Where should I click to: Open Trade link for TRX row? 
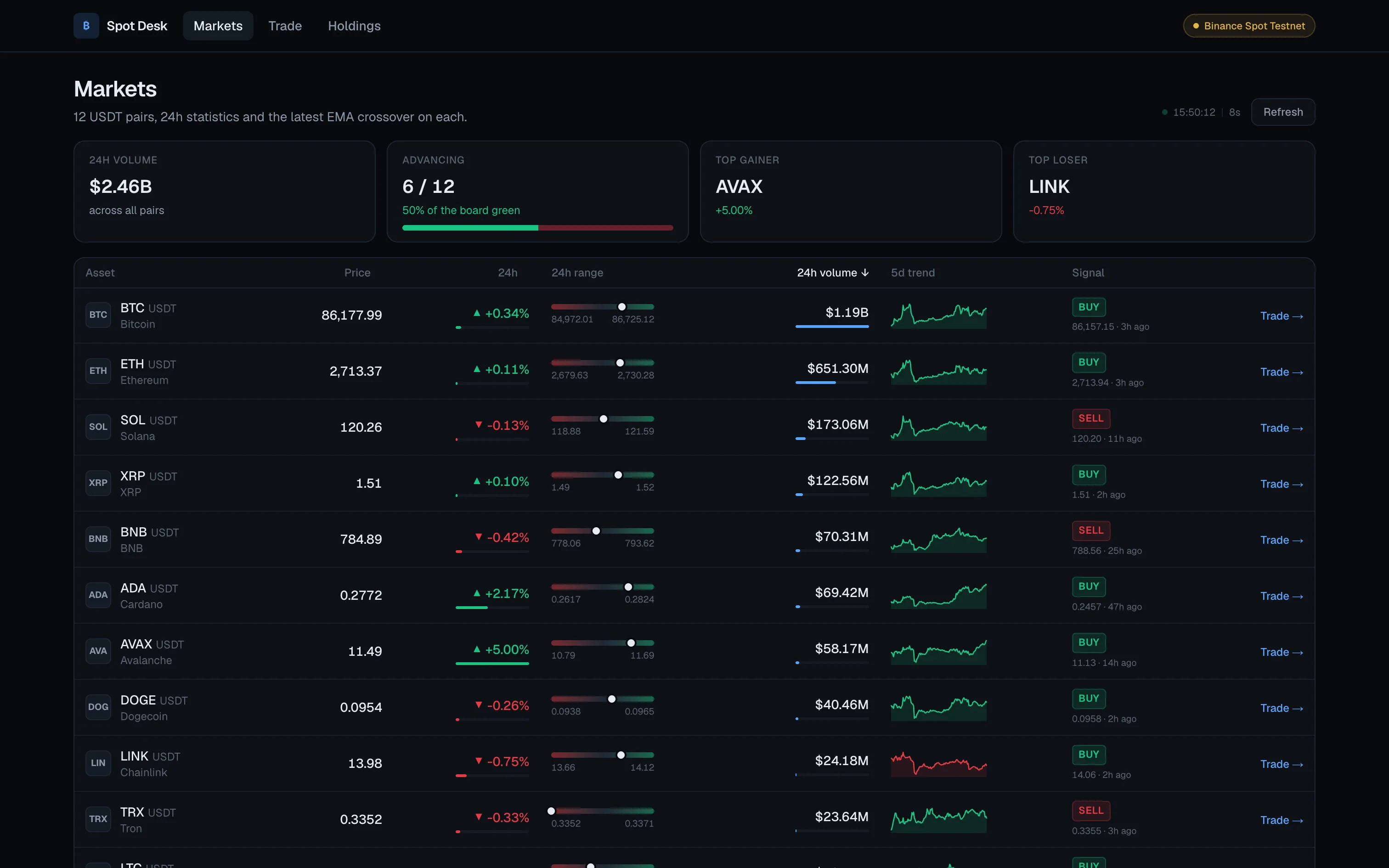[x=1281, y=820]
